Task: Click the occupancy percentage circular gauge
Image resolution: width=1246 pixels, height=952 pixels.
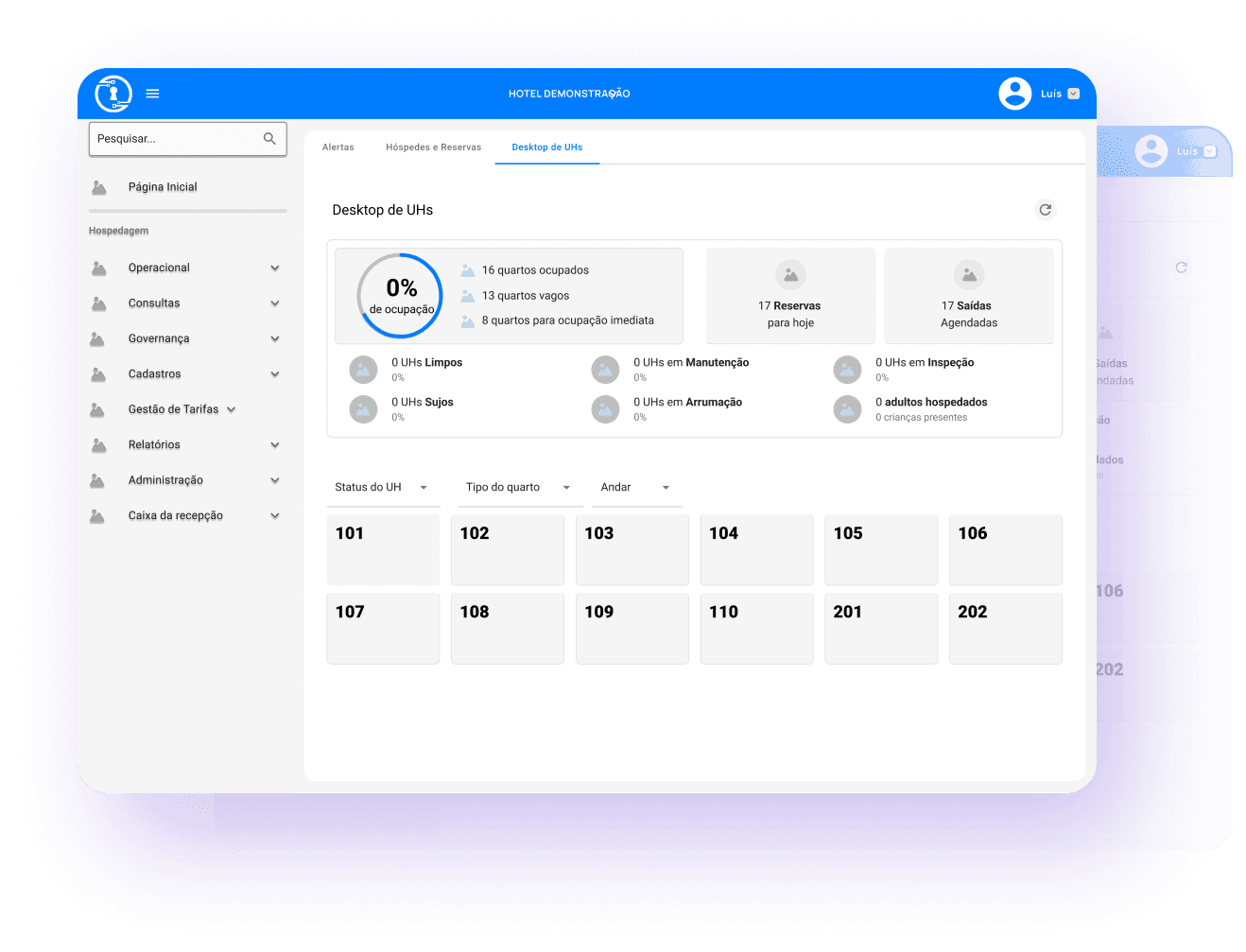Action: pyautogui.click(x=401, y=296)
